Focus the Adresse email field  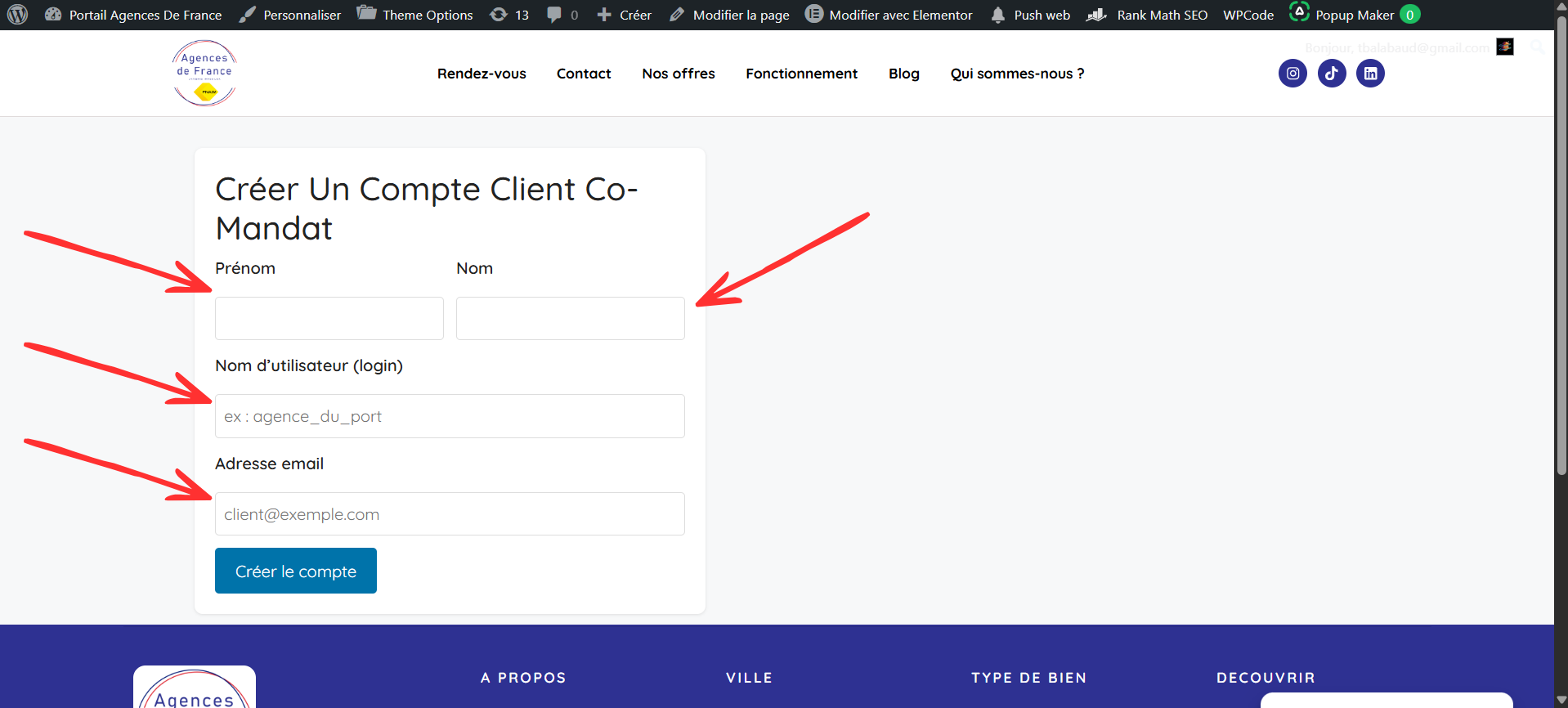pos(450,513)
